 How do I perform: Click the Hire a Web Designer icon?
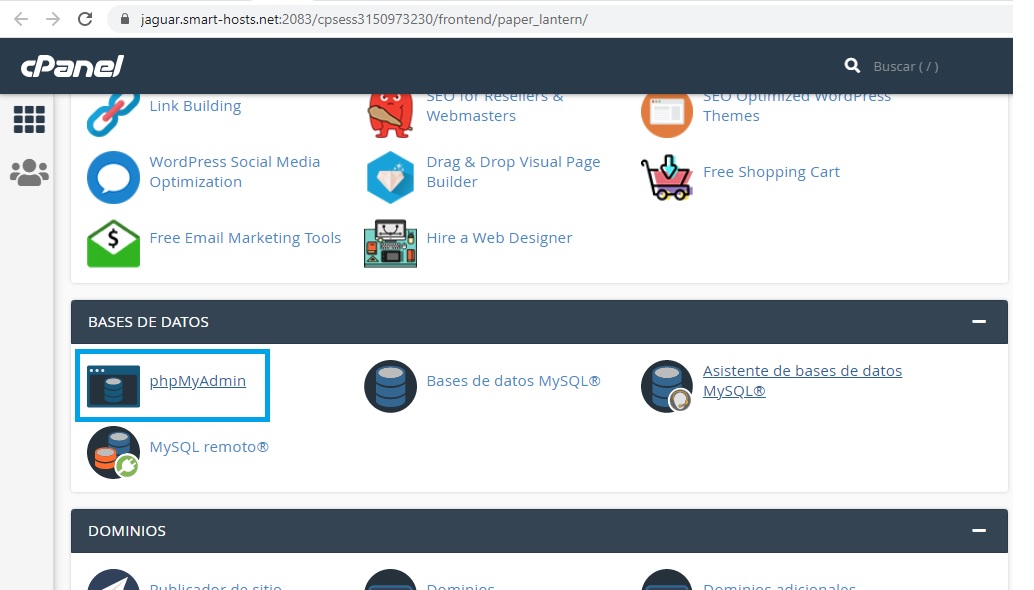click(390, 243)
